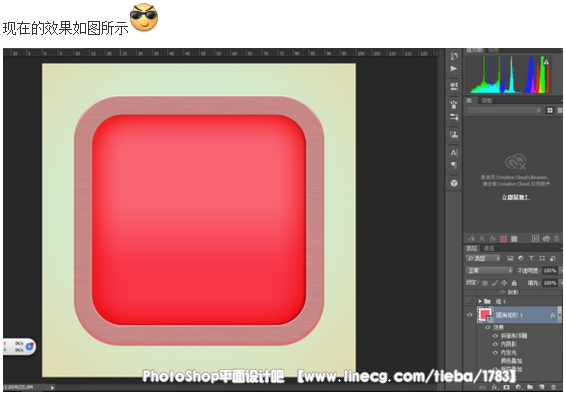Click the floating speed widget icon
The image size is (566, 393).
coord(30,346)
